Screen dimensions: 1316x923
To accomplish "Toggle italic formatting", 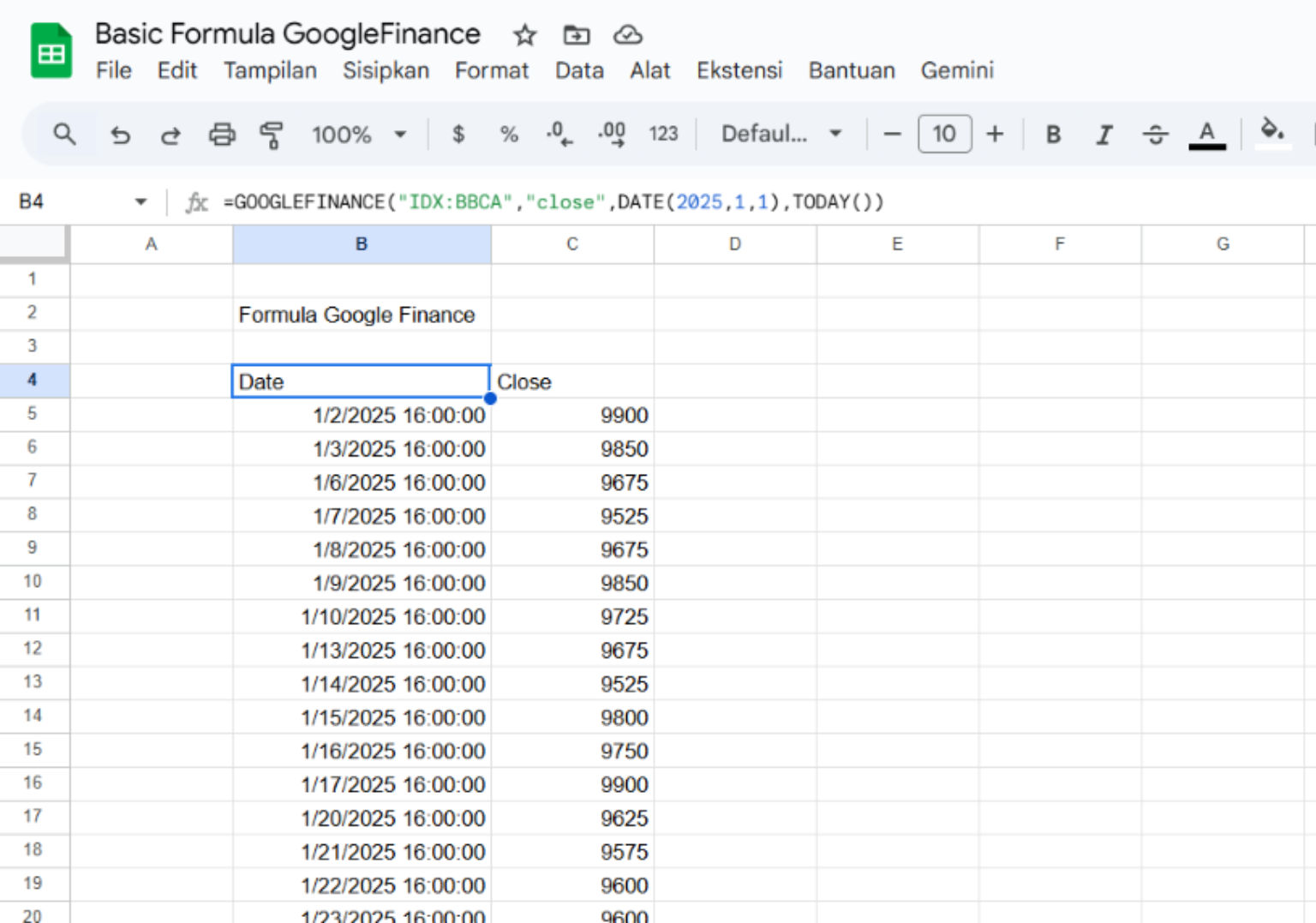I will tap(1104, 135).
